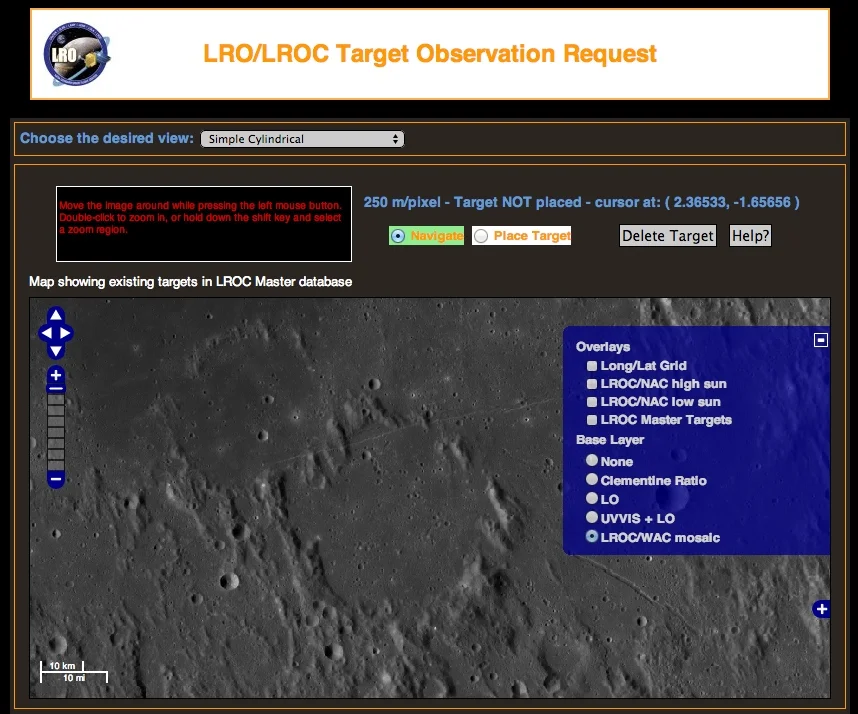Click a level on the zoom slider bar
The image size is (858, 714).
point(55,432)
